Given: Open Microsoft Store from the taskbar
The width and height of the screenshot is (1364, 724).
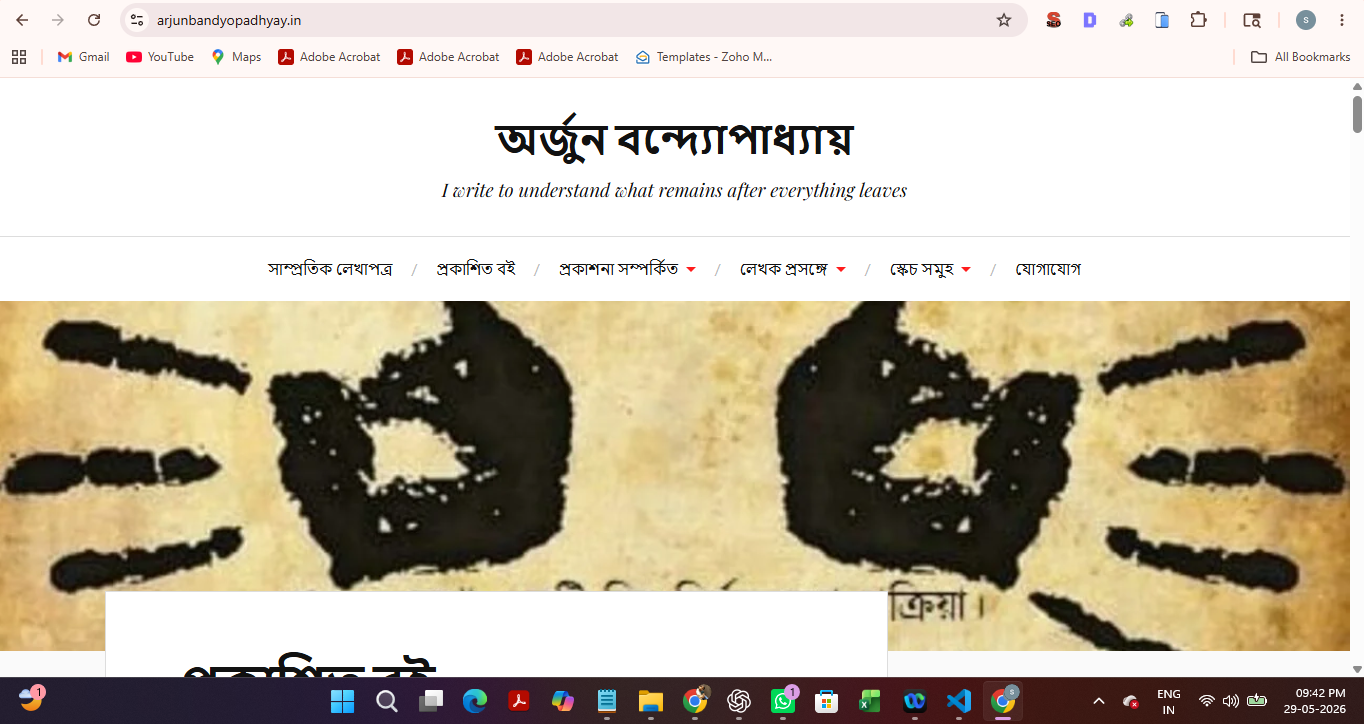Looking at the screenshot, I should 827,701.
